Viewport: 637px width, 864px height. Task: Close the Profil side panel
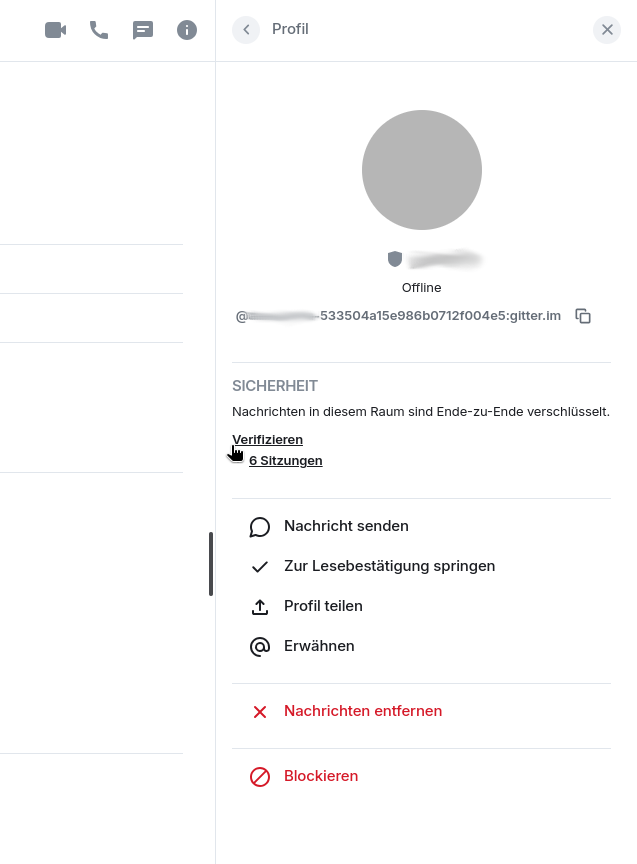tap(607, 30)
